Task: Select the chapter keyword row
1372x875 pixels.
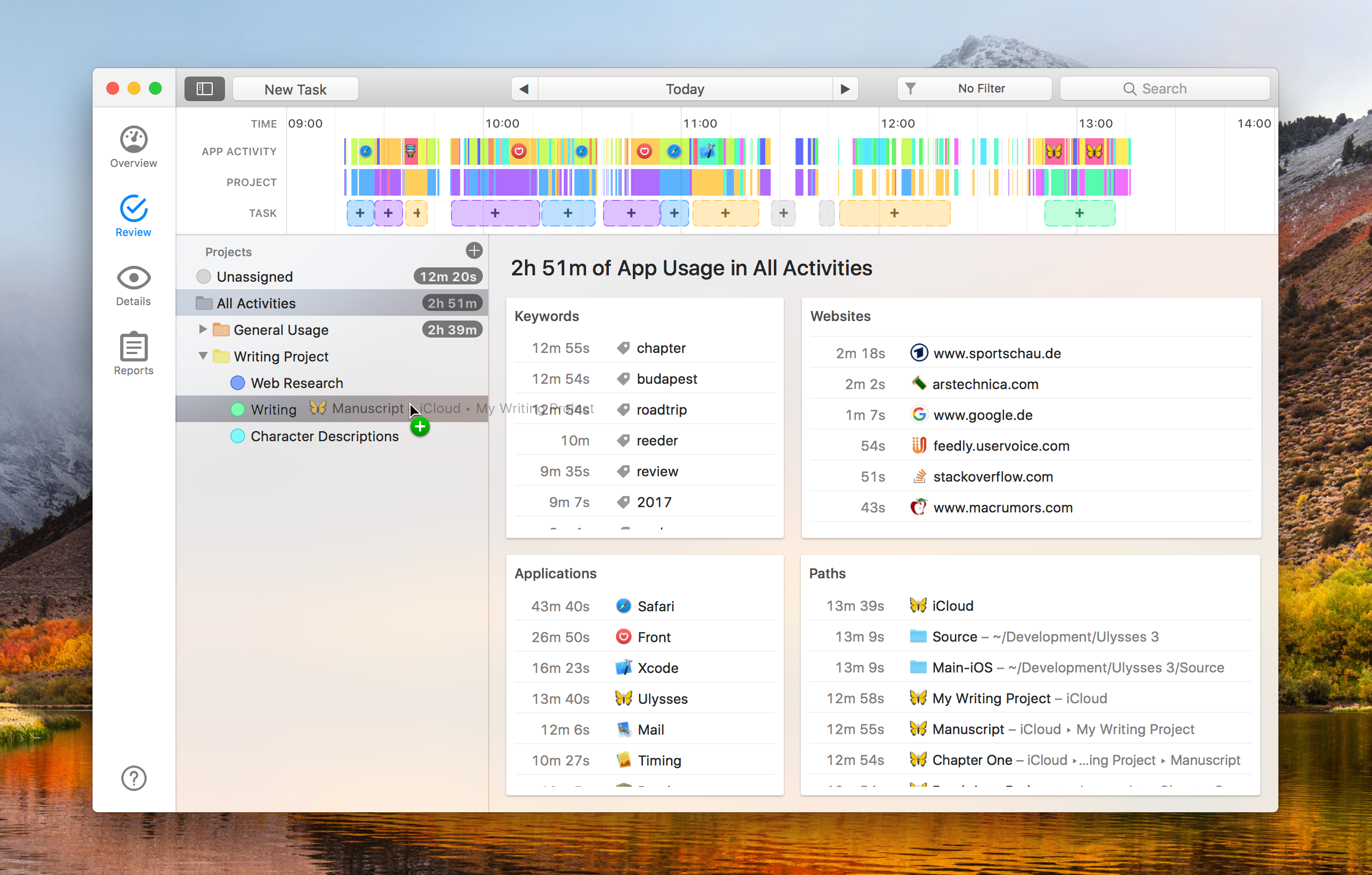Action: (645, 348)
